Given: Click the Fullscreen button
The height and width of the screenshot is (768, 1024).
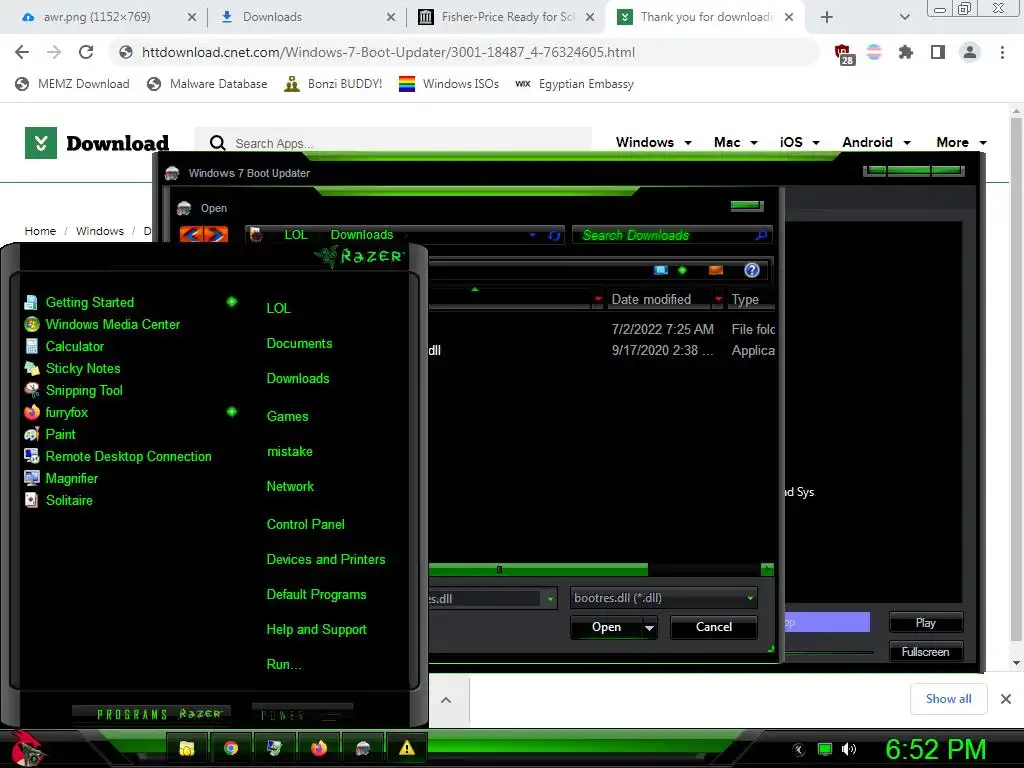Looking at the screenshot, I should tap(925, 652).
